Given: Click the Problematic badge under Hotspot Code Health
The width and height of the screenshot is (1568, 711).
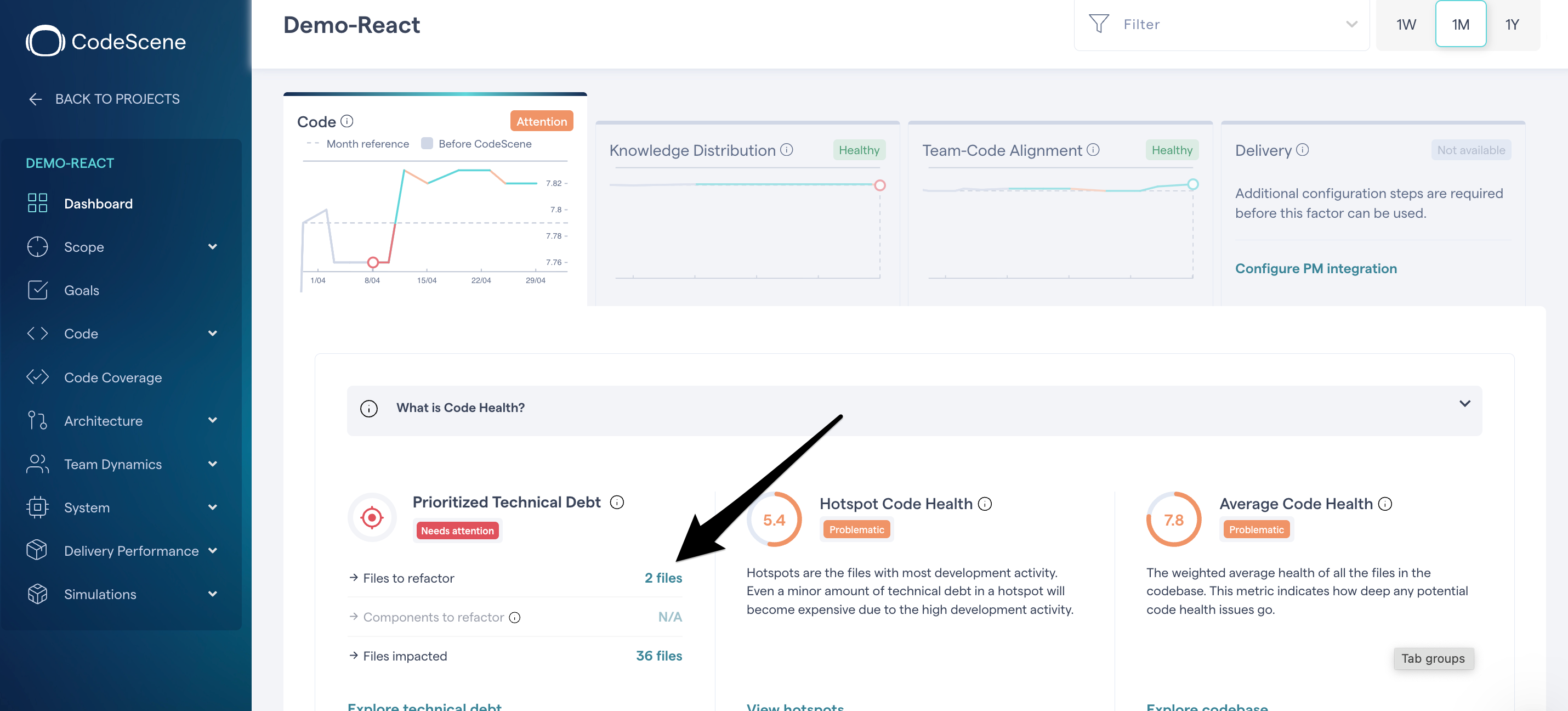Looking at the screenshot, I should tap(856, 529).
